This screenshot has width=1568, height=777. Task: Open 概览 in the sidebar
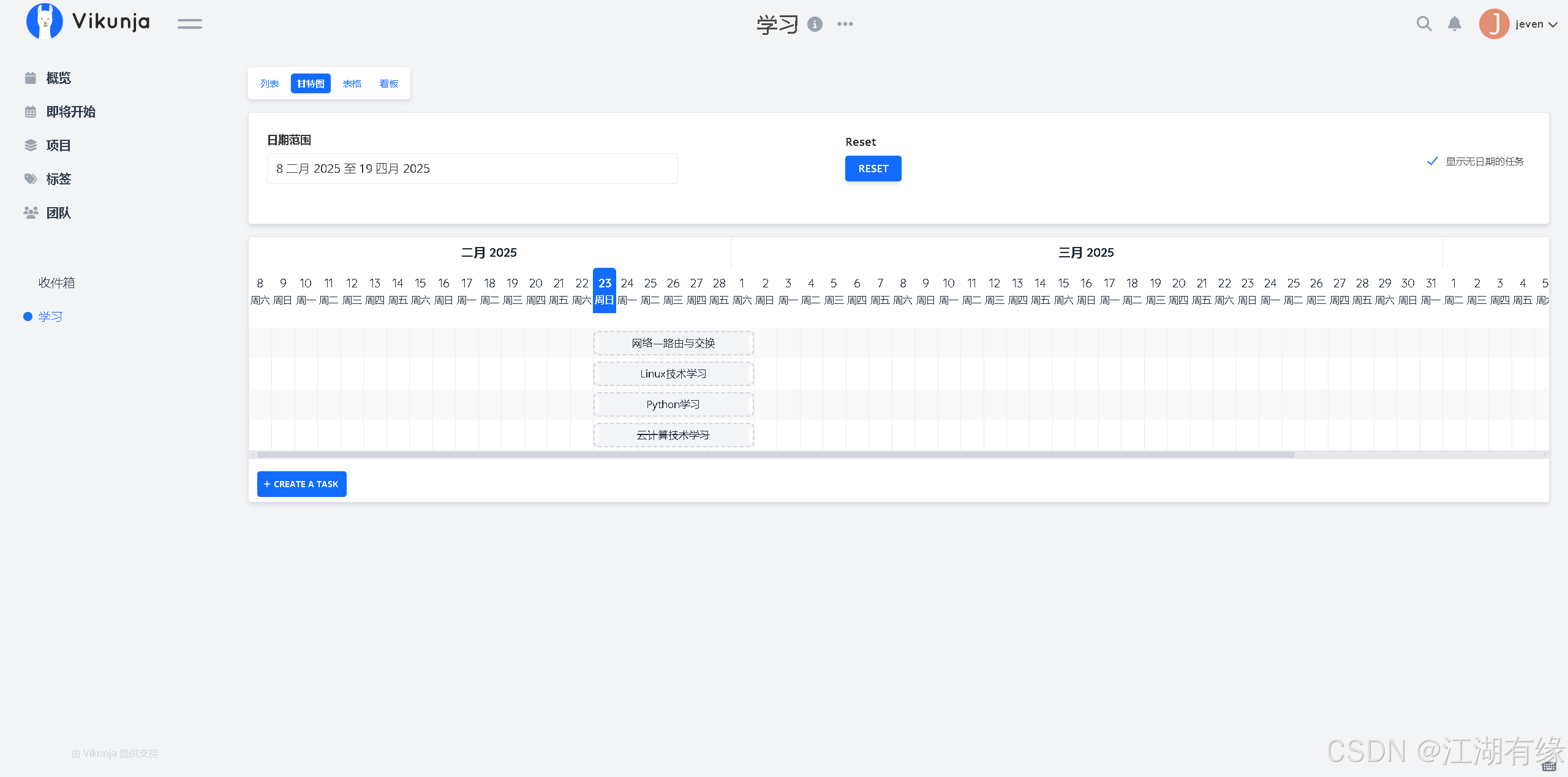[58, 78]
